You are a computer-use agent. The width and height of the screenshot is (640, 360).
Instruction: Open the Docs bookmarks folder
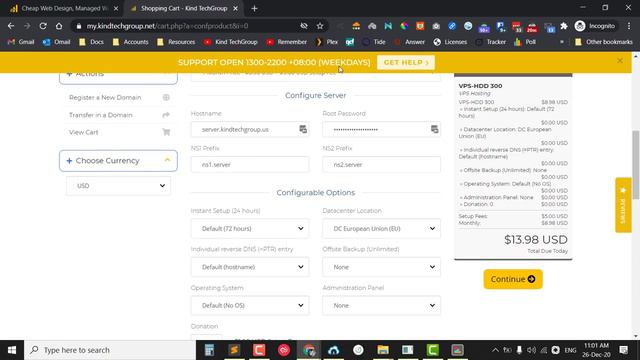tap(92, 42)
